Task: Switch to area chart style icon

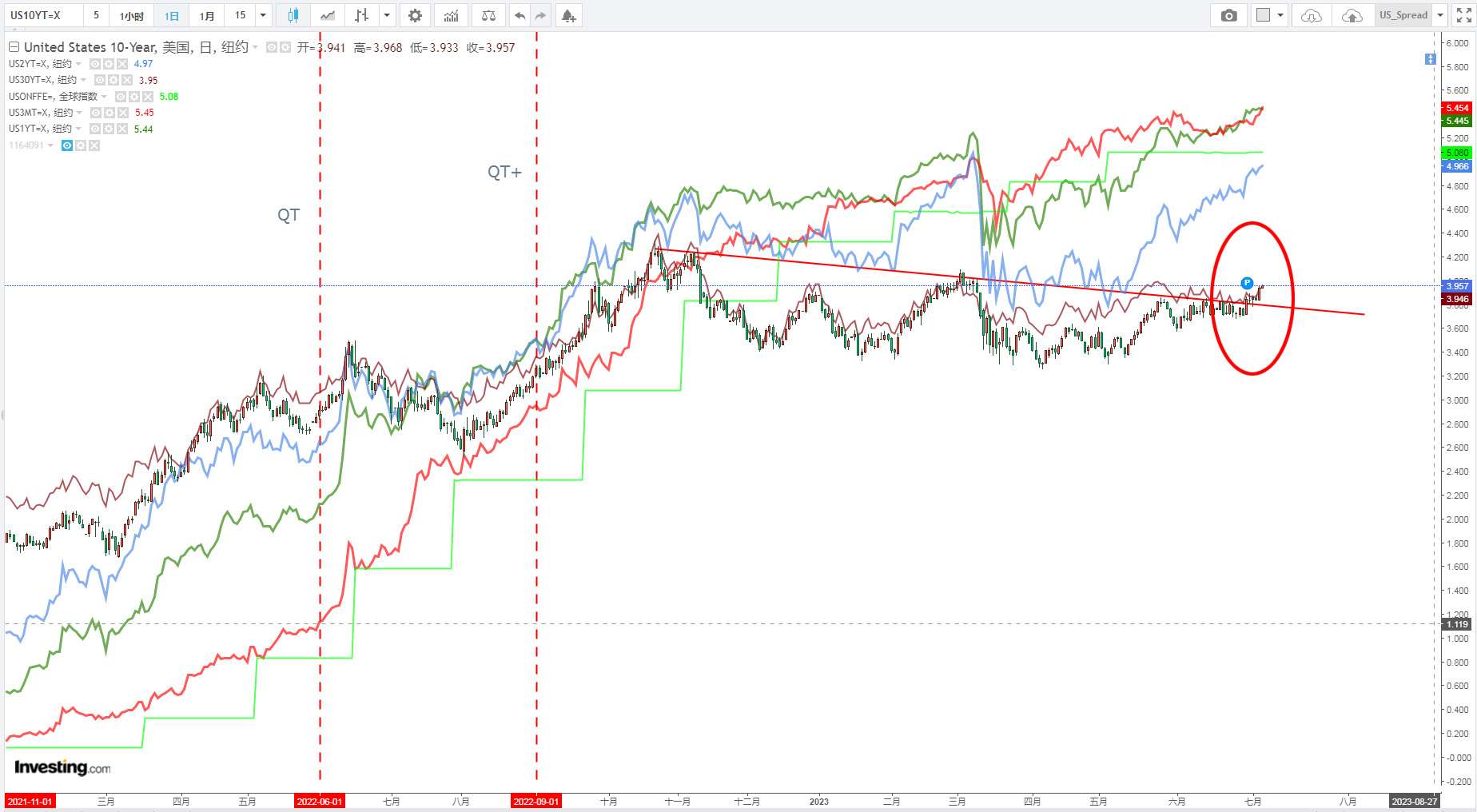Action: (x=328, y=15)
